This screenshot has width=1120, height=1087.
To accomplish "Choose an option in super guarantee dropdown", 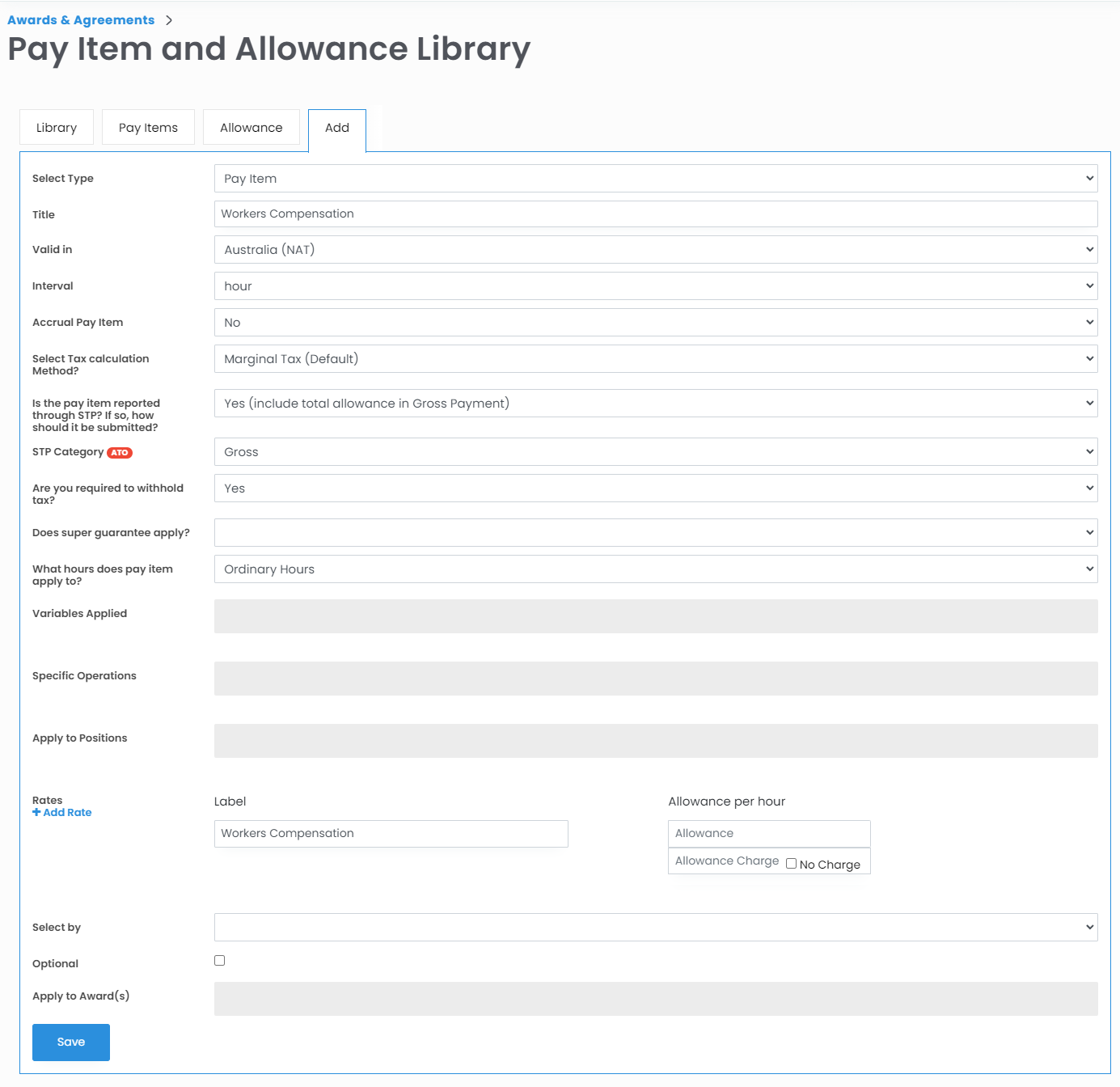I will (x=655, y=533).
